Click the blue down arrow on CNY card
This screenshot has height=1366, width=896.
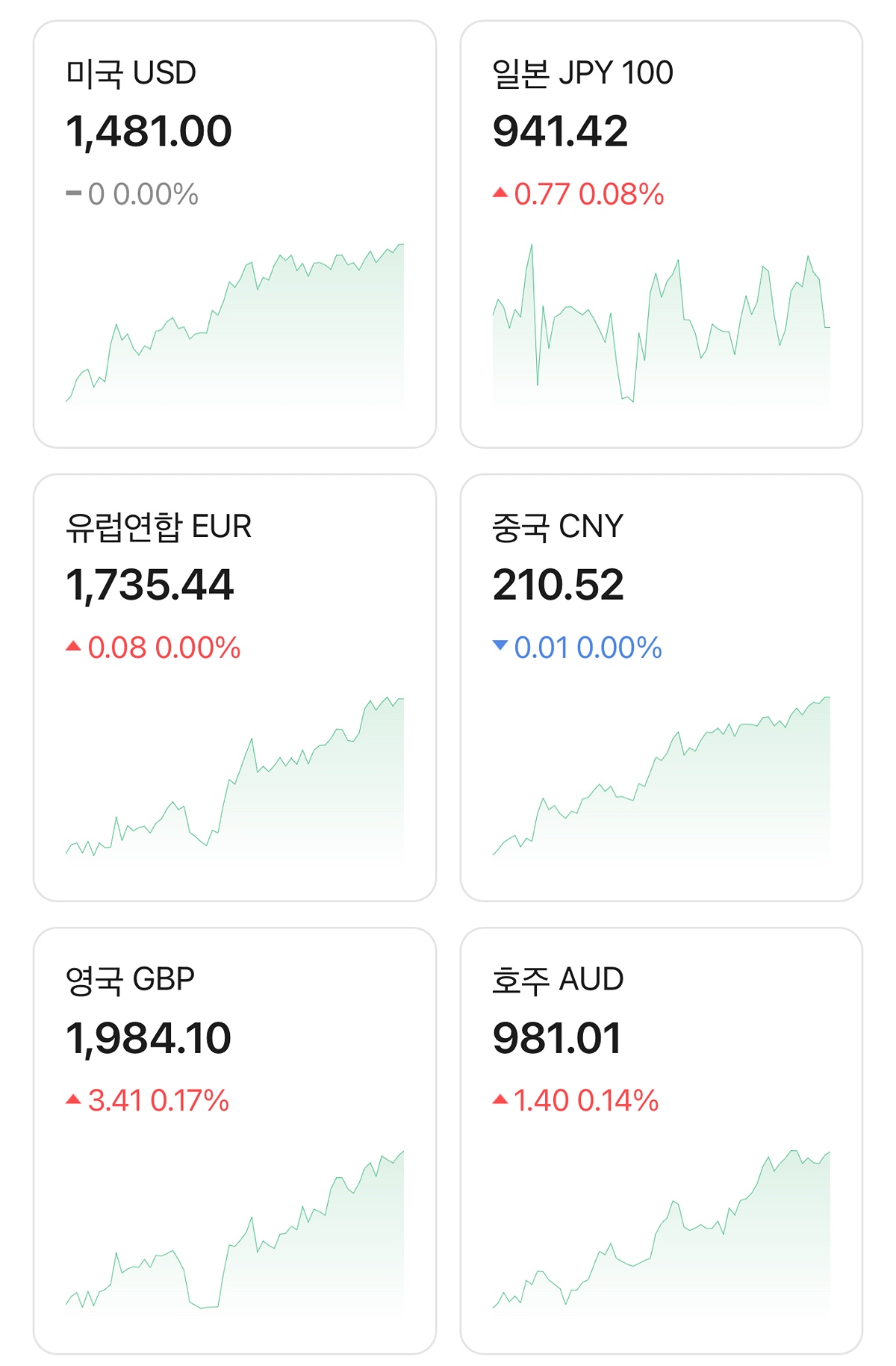(500, 645)
